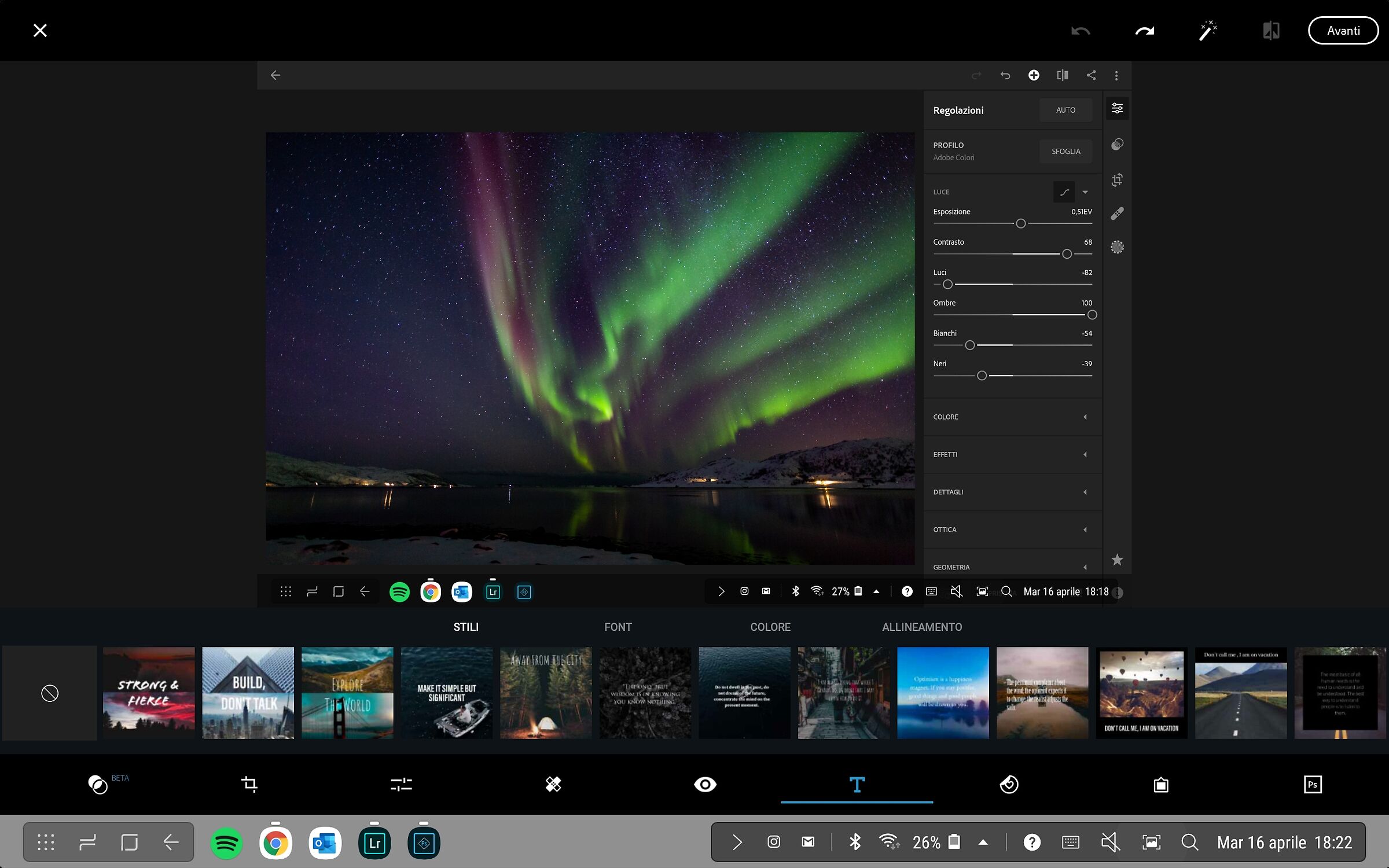Select the spot healing bandage tool
This screenshot has width=1389, height=868.
pos(553,785)
